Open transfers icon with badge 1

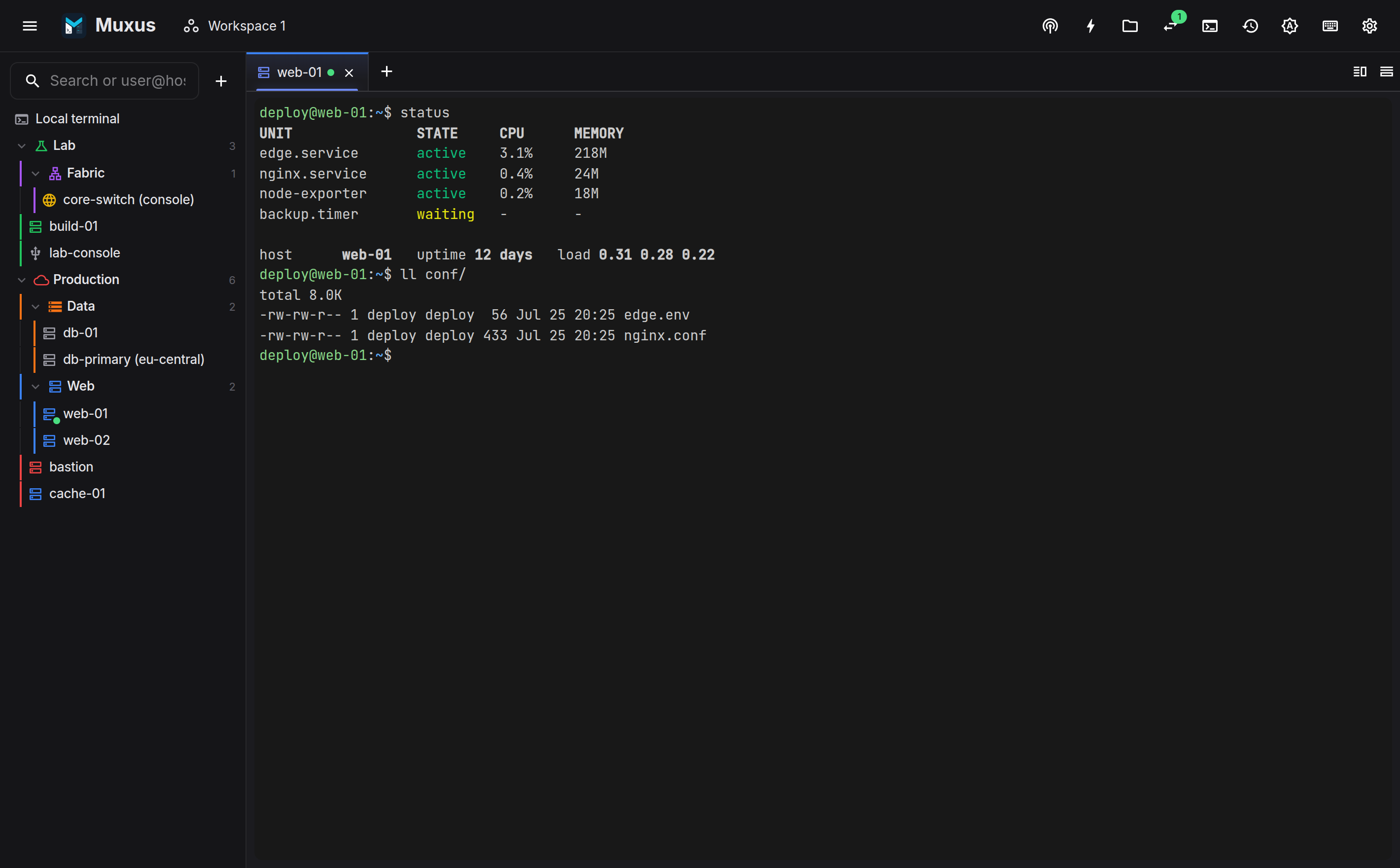tap(1170, 26)
